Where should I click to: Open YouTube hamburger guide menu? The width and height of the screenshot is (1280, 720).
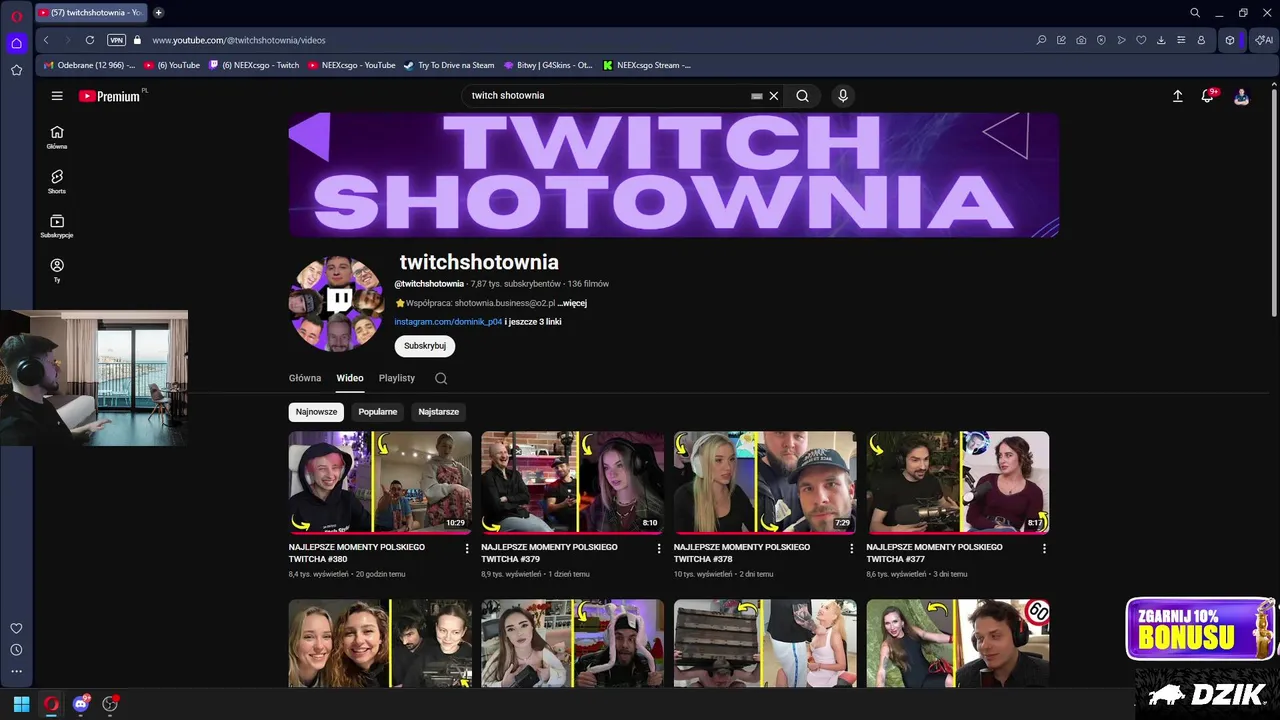click(x=57, y=96)
